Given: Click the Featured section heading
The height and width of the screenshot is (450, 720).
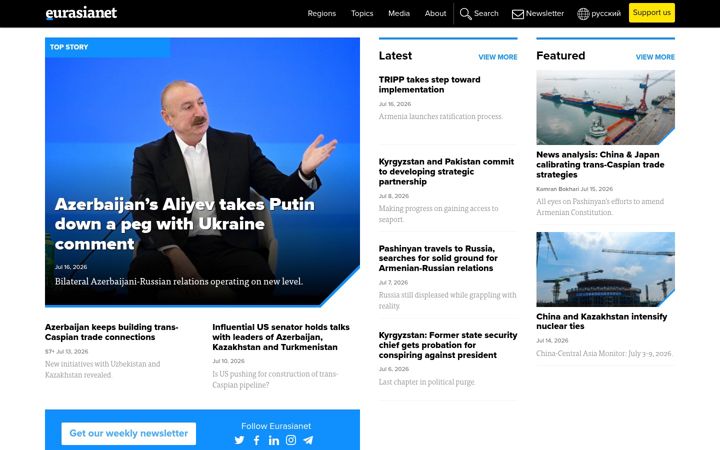Looking at the screenshot, I should (x=561, y=56).
